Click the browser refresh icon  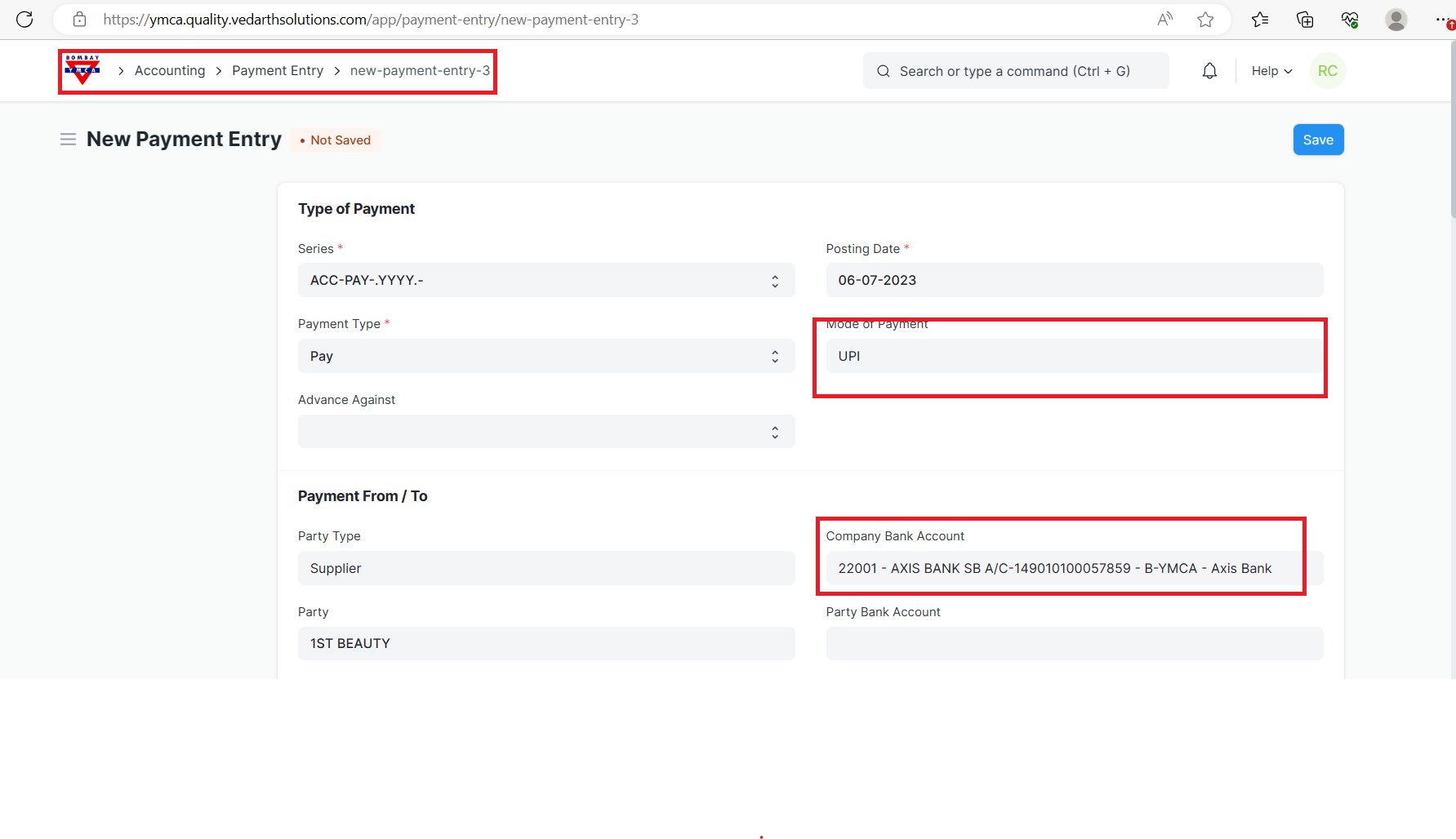point(24,20)
